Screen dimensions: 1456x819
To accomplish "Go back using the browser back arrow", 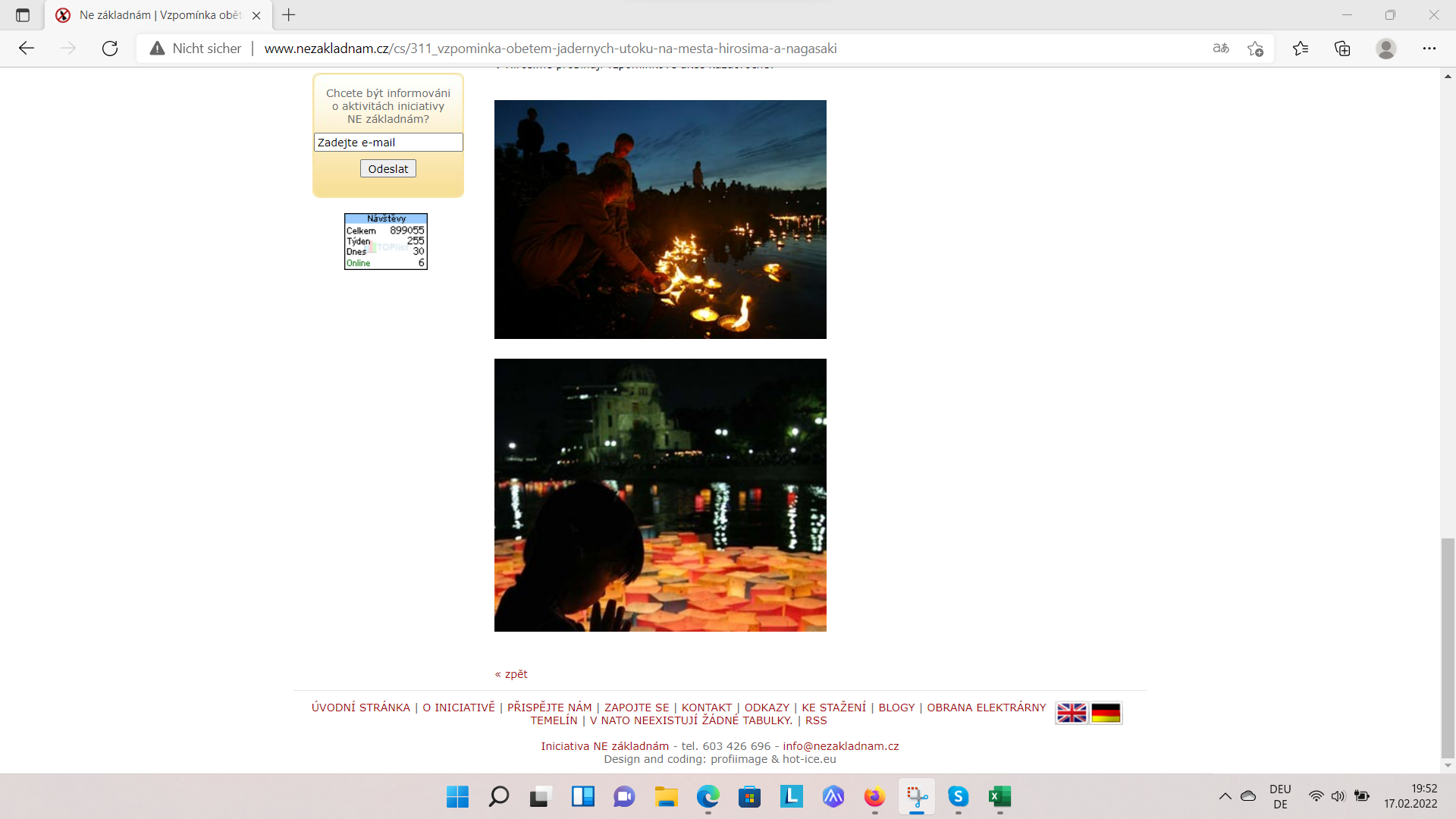I will pos(27,49).
